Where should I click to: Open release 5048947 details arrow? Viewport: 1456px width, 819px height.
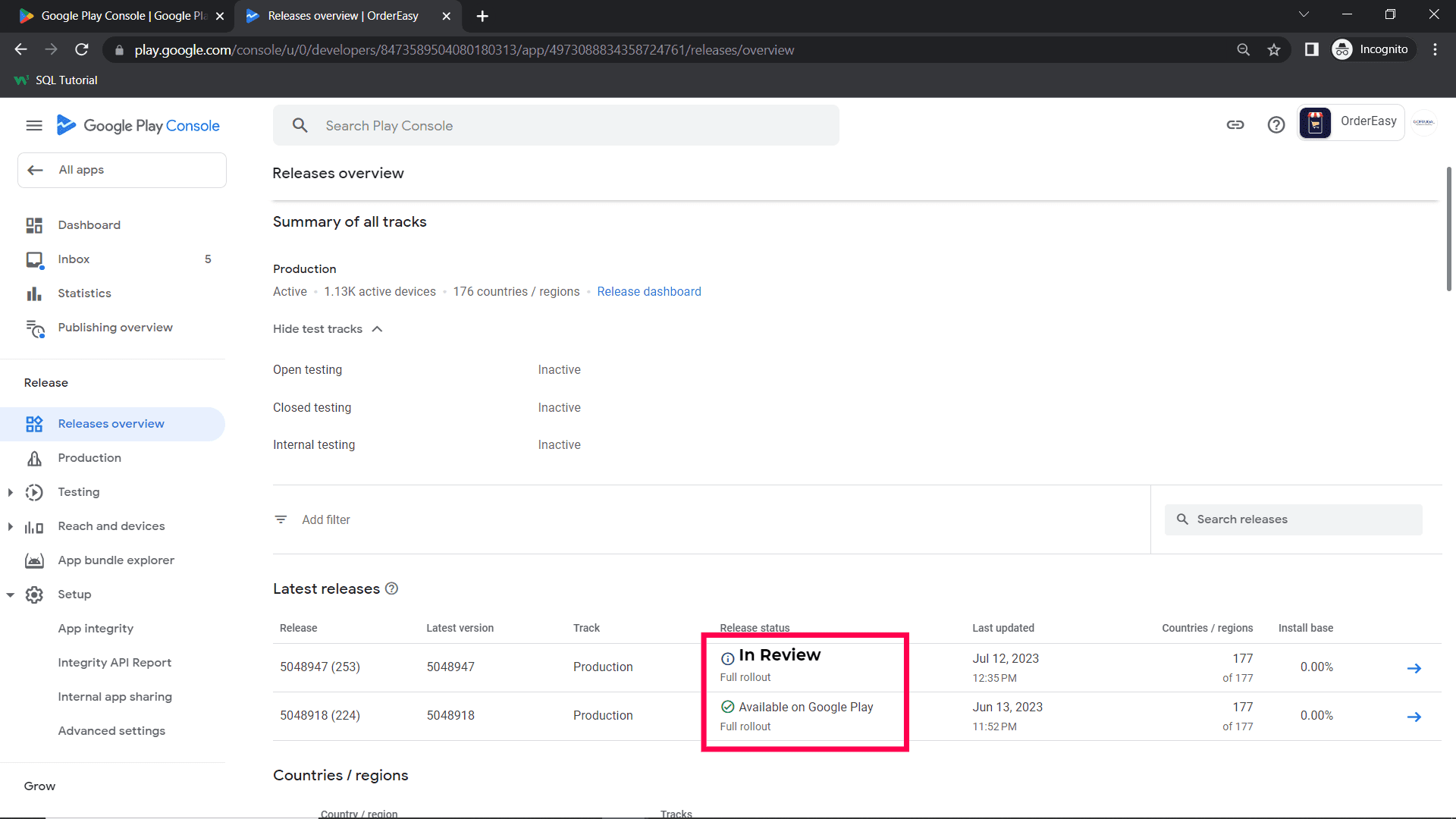pos(1414,668)
